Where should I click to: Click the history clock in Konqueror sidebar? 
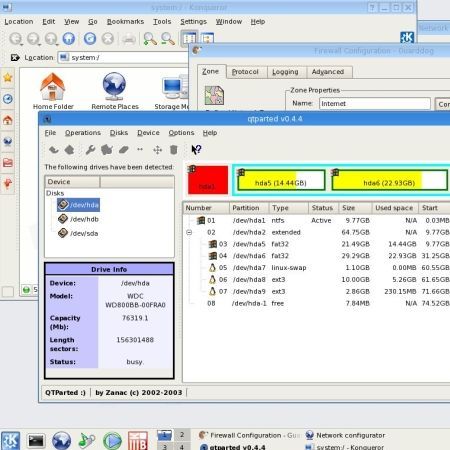8,99
